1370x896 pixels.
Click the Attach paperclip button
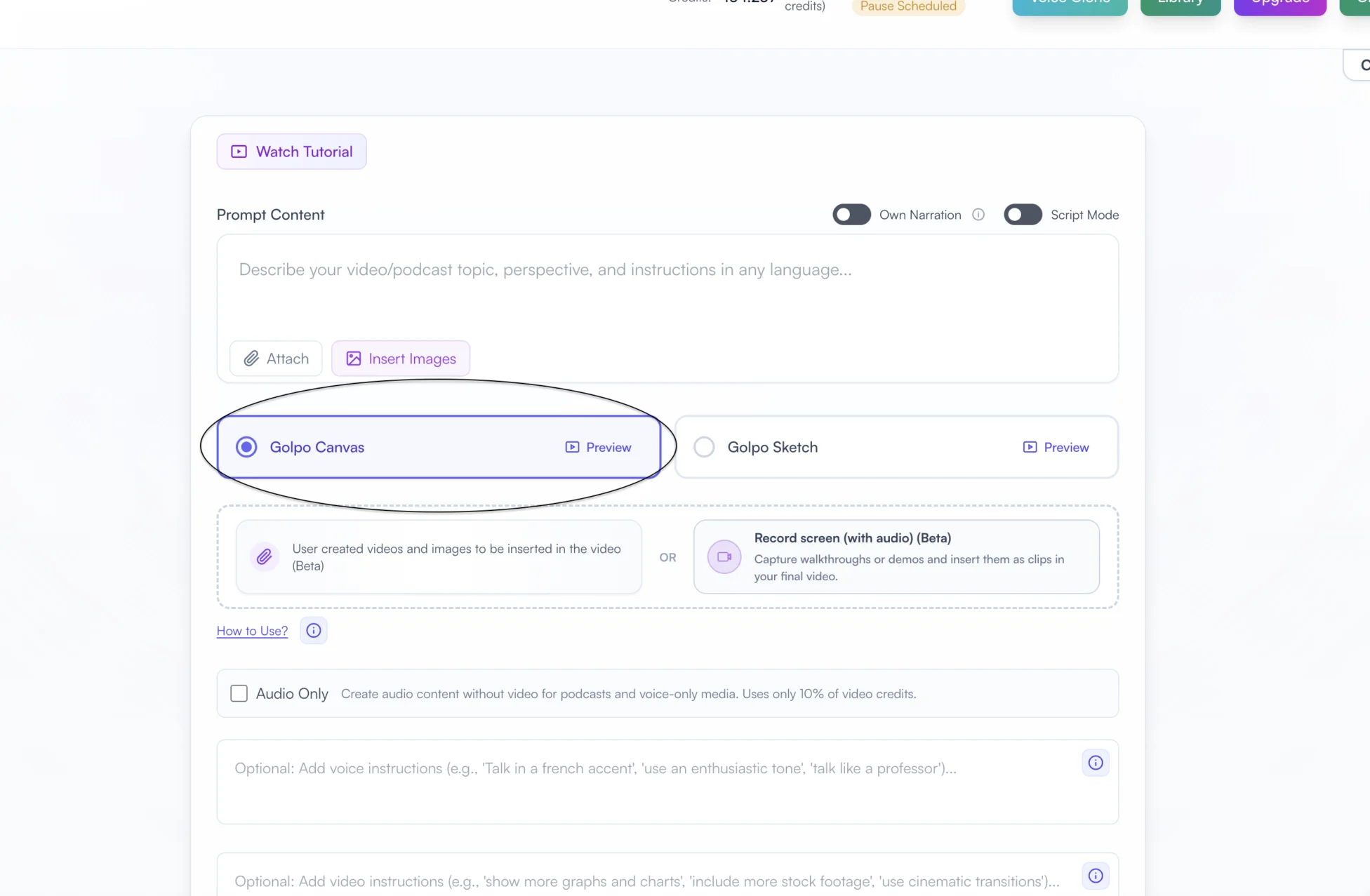coord(276,359)
